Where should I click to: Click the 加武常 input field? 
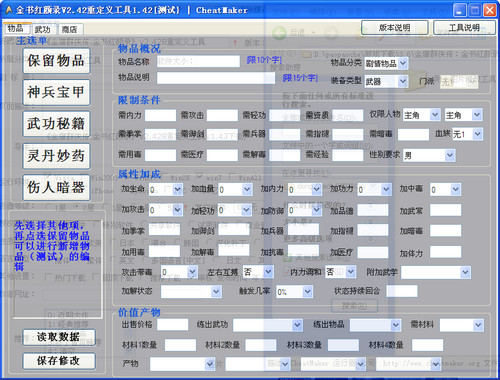pos(445,210)
